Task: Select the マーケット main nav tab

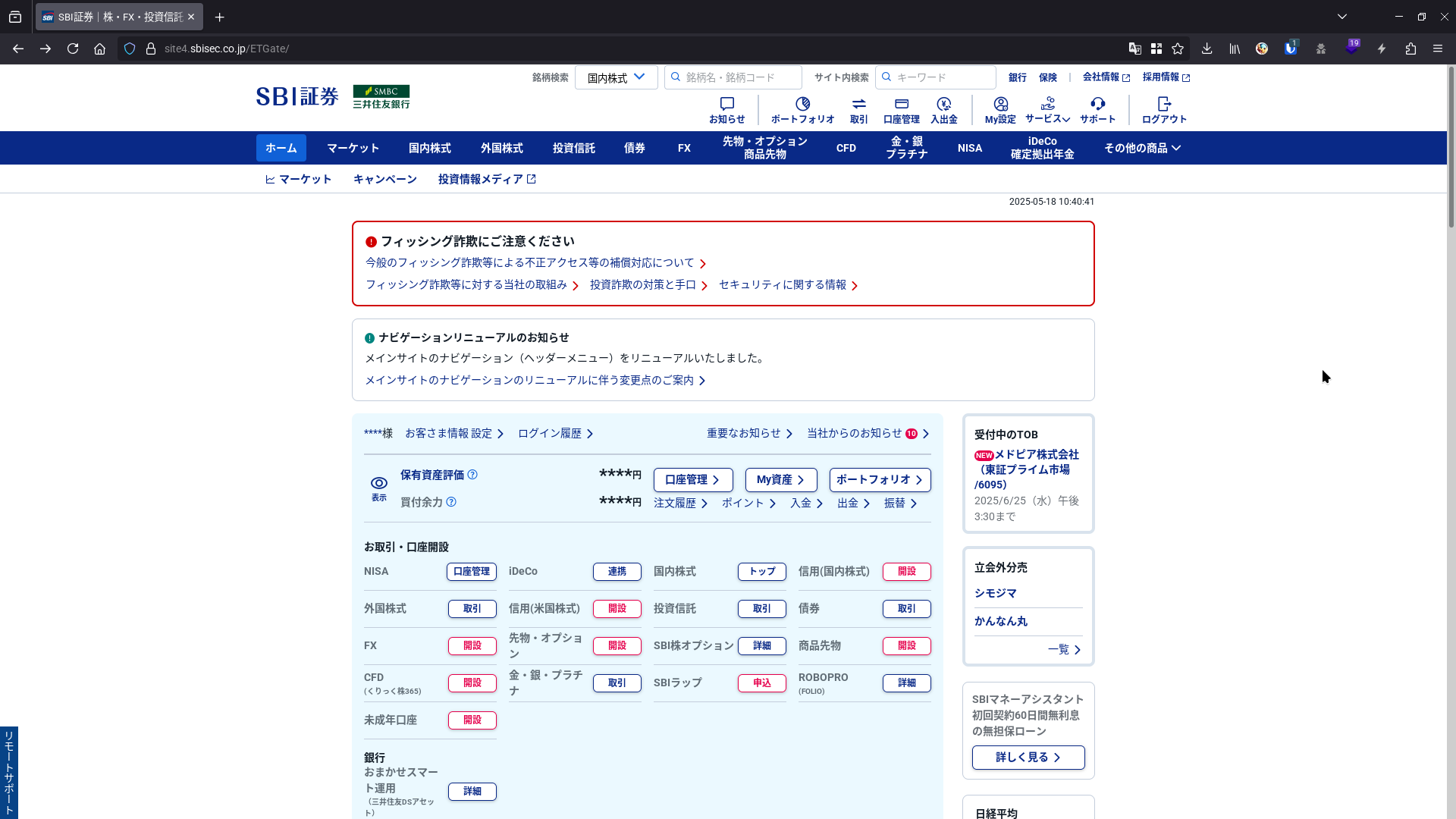Action: [x=353, y=148]
